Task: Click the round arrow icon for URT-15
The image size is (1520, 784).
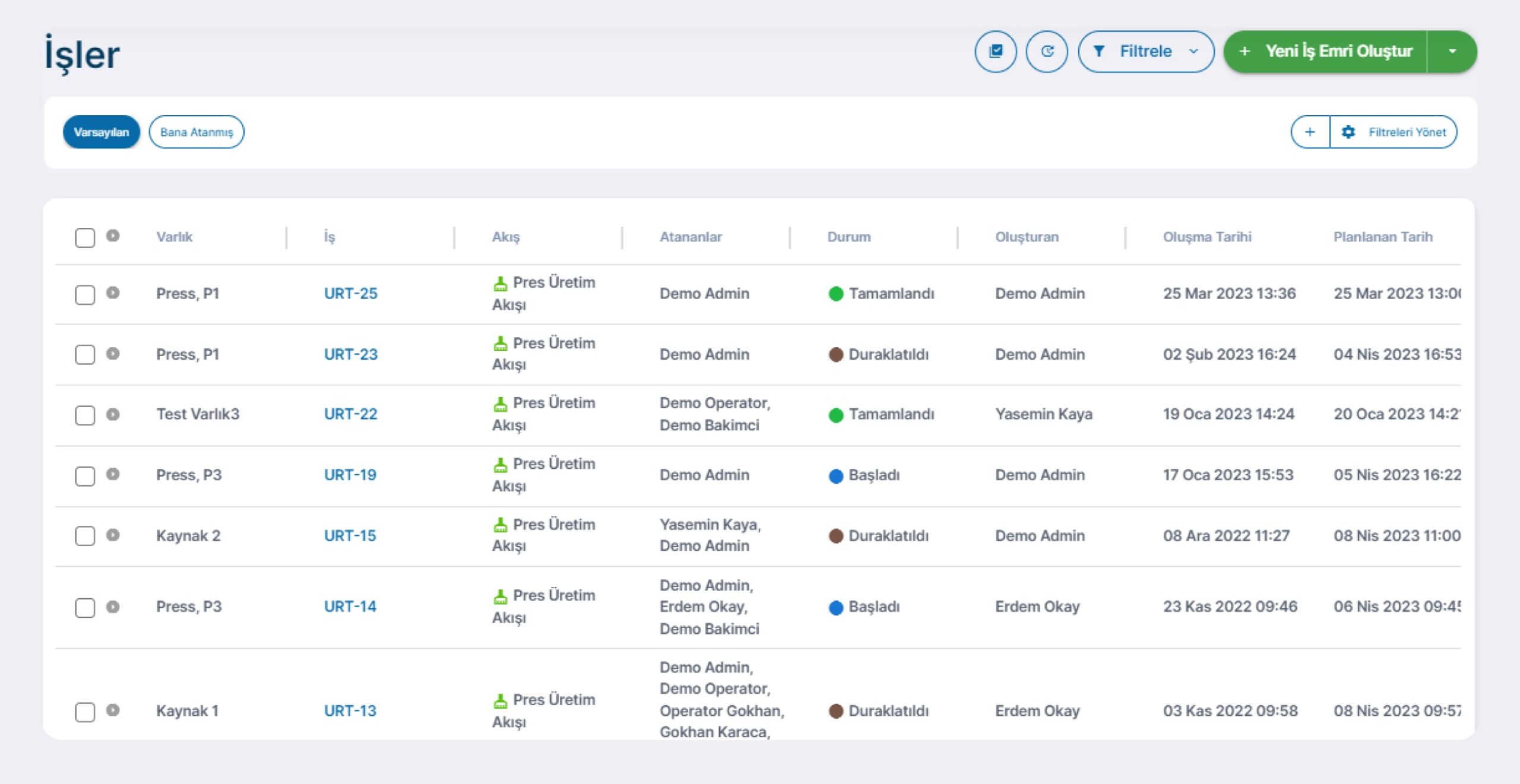Action: [x=113, y=535]
